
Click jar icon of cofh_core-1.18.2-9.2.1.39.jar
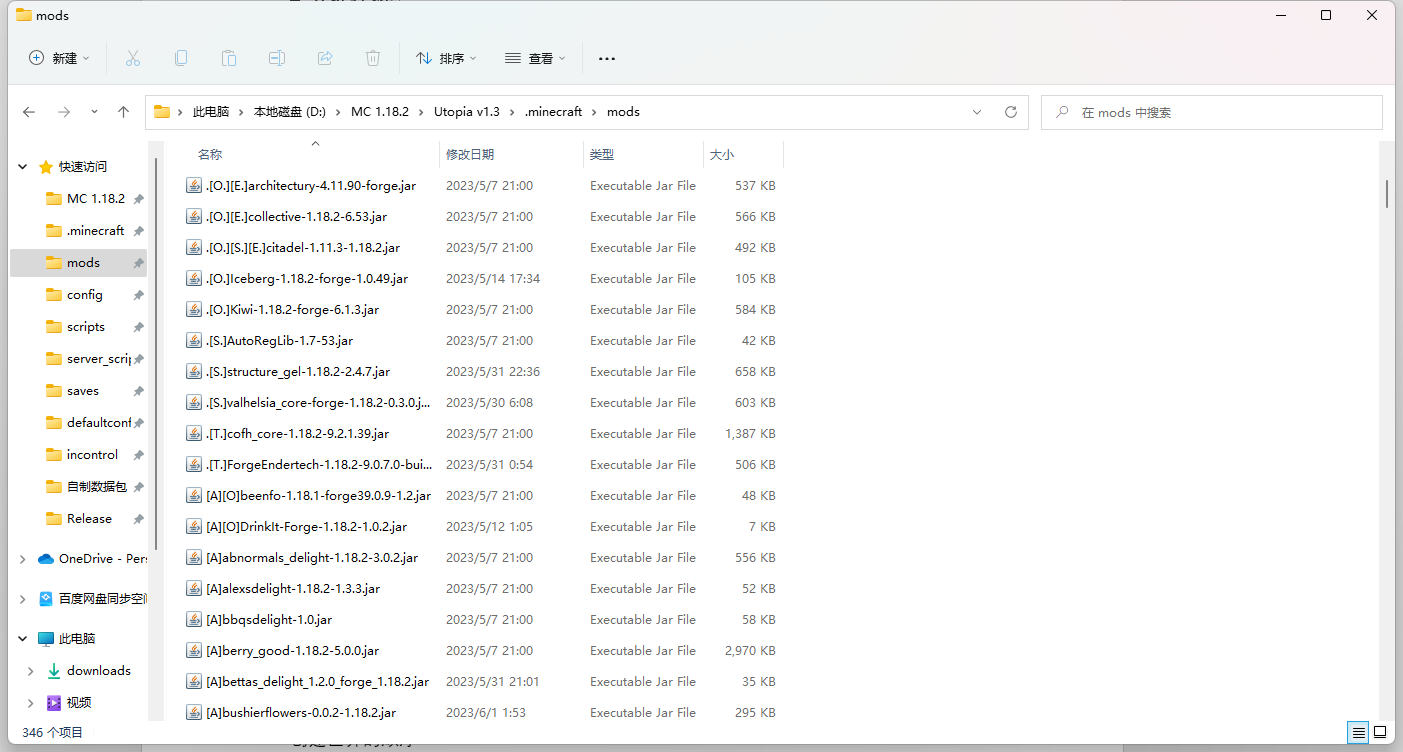(x=194, y=433)
